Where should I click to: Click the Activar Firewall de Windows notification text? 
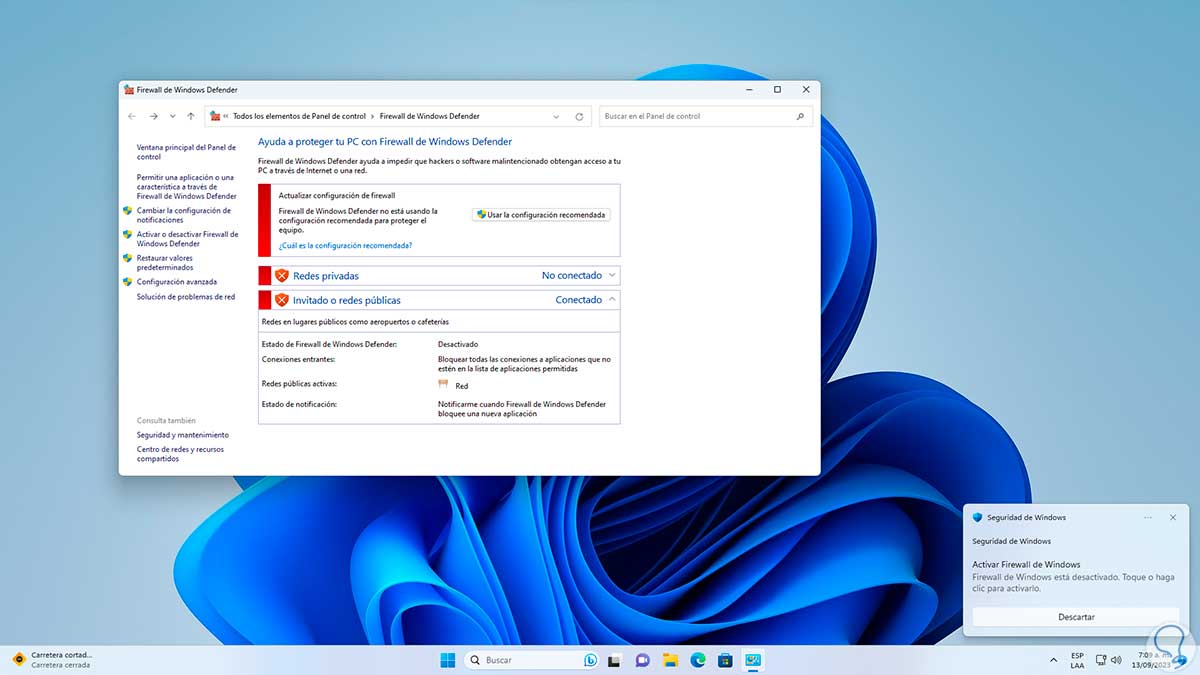click(x=1026, y=565)
